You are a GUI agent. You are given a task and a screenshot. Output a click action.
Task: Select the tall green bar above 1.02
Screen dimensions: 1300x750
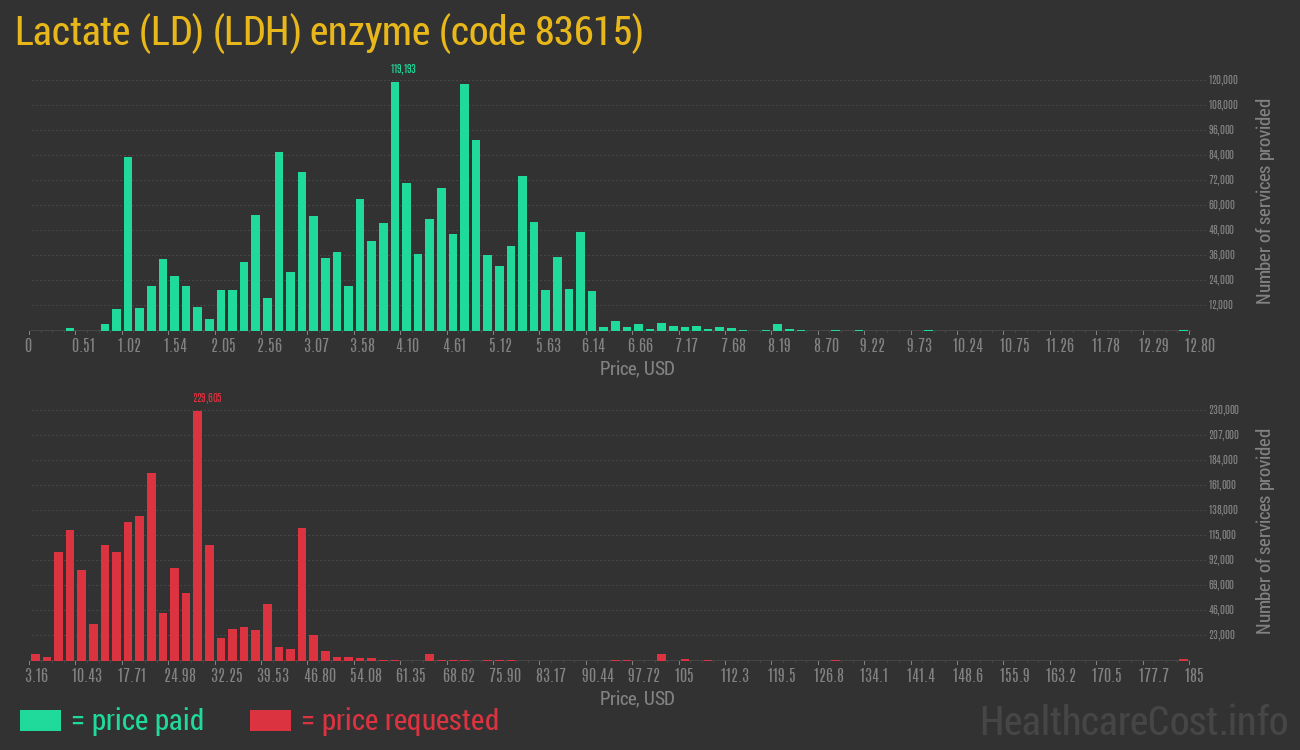(128, 243)
